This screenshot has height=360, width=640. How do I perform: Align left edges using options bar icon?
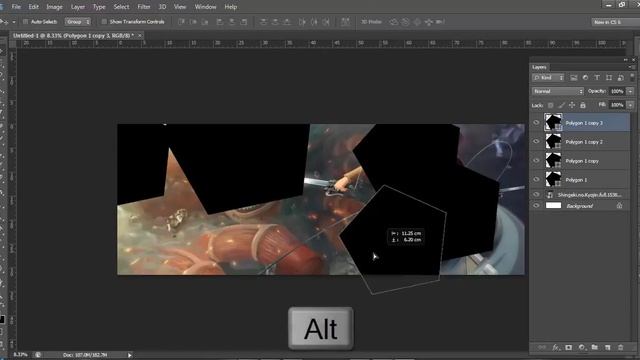click(220, 22)
